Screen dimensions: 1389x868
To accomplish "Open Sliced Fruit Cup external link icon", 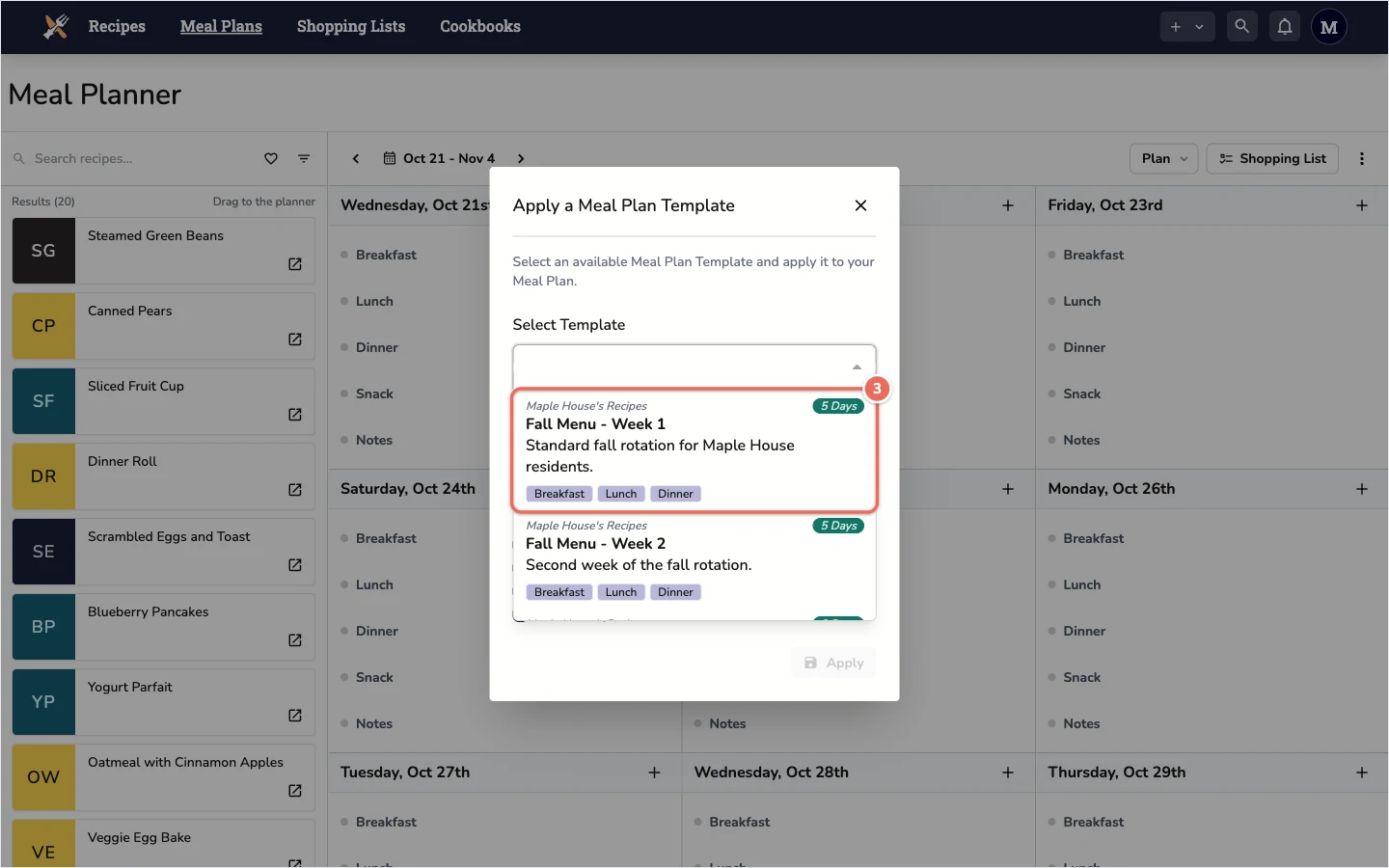I will point(295,415).
